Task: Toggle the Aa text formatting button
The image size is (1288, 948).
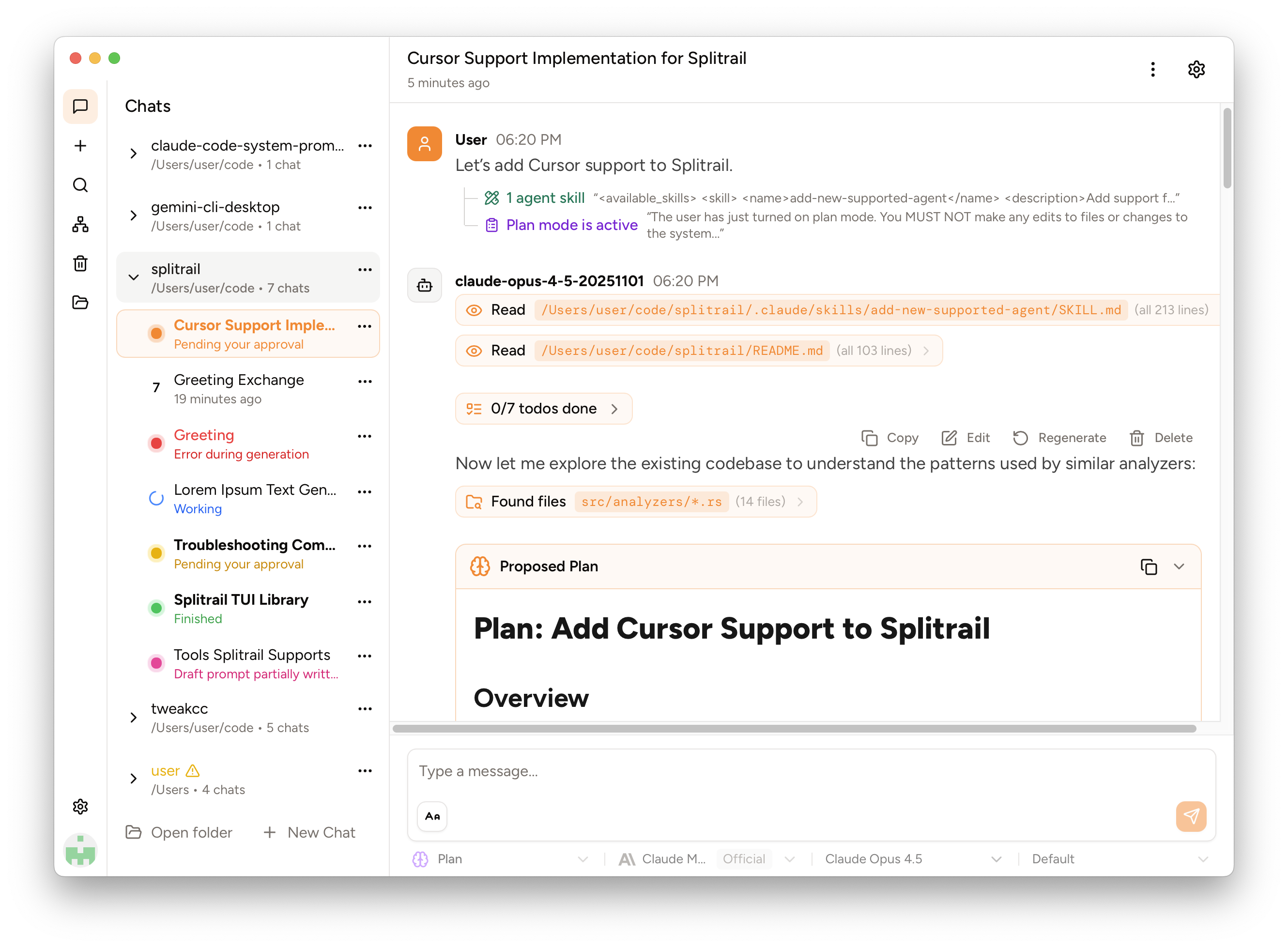Action: (x=432, y=816)
